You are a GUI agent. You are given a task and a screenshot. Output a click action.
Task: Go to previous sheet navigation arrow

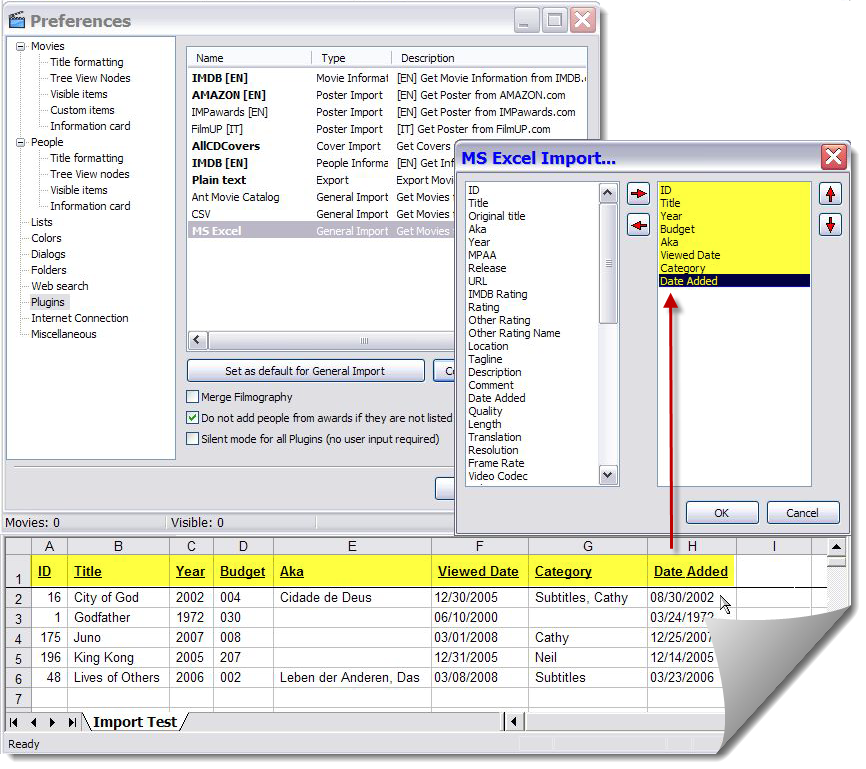tap(34, 722)
